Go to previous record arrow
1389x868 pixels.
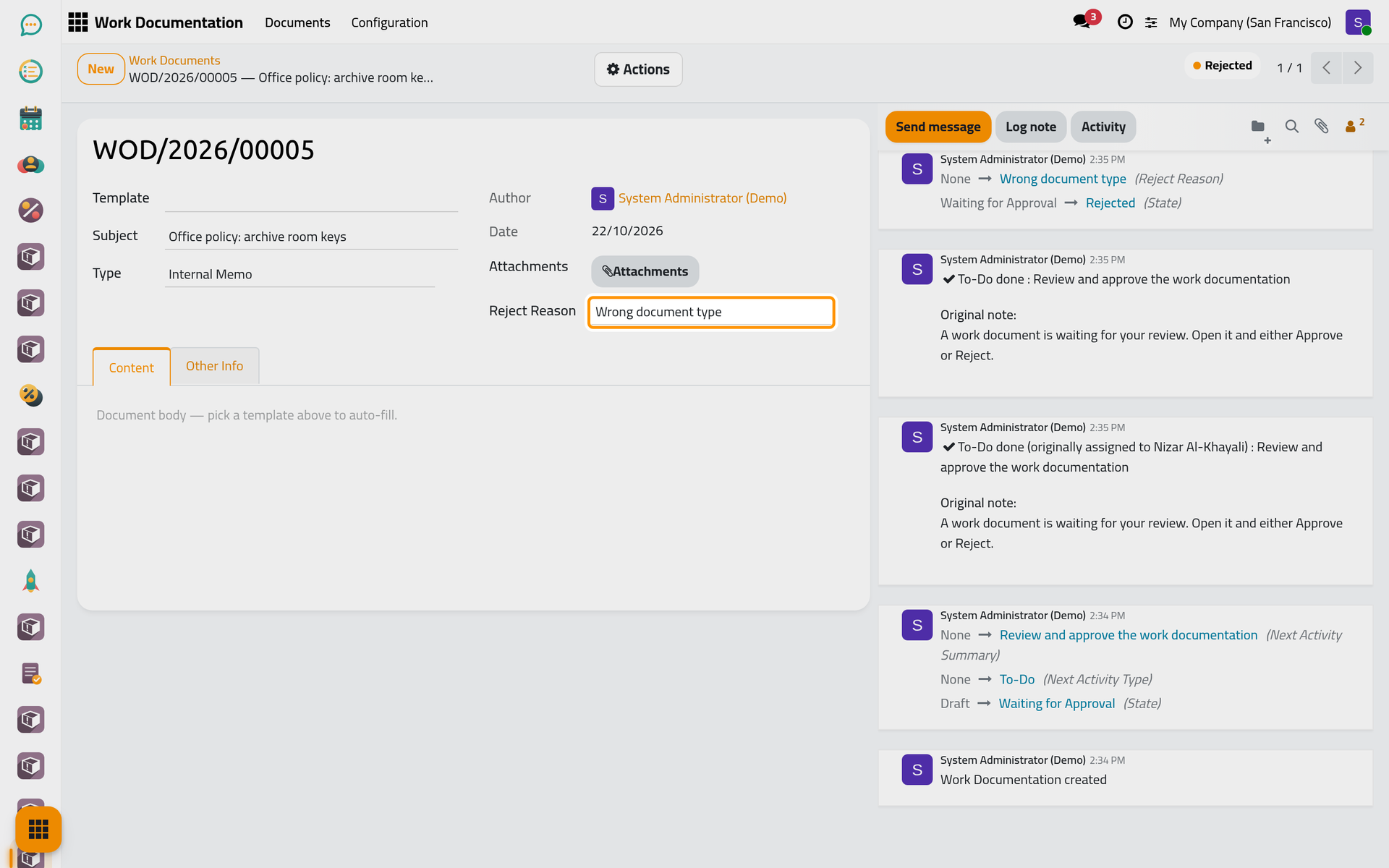1326,68
